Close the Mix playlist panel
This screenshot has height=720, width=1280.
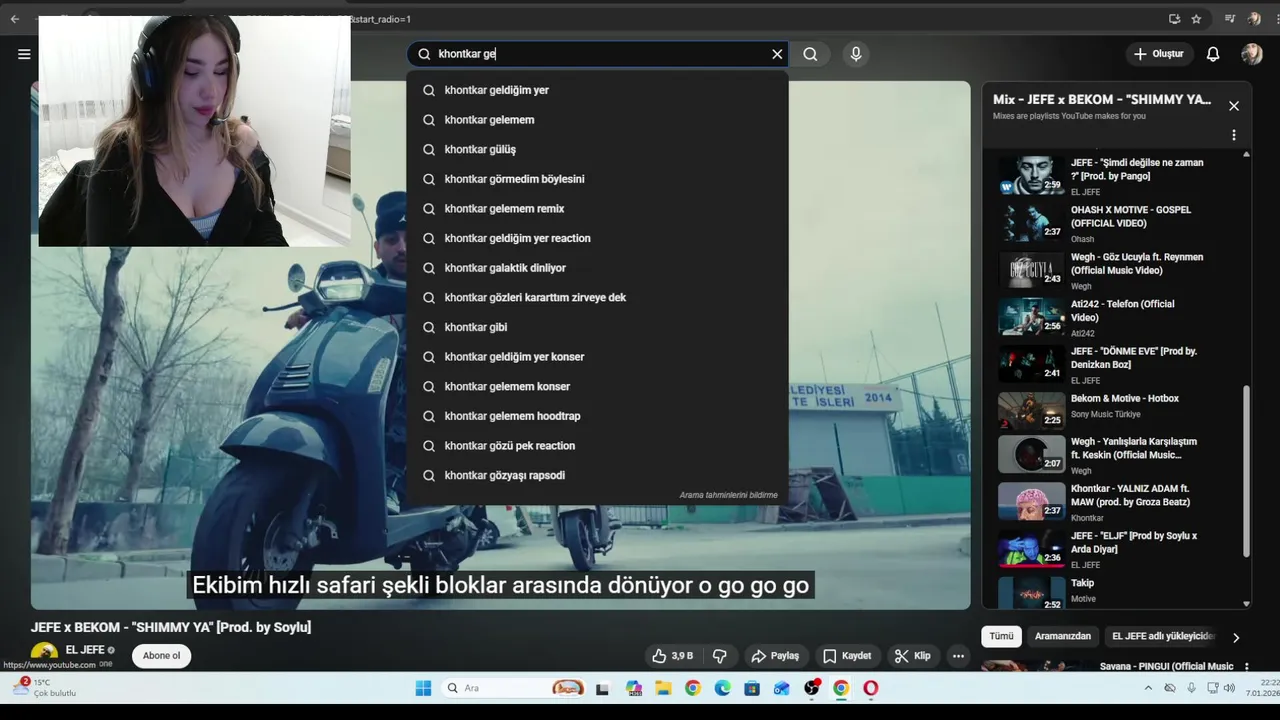[1234, 106]
